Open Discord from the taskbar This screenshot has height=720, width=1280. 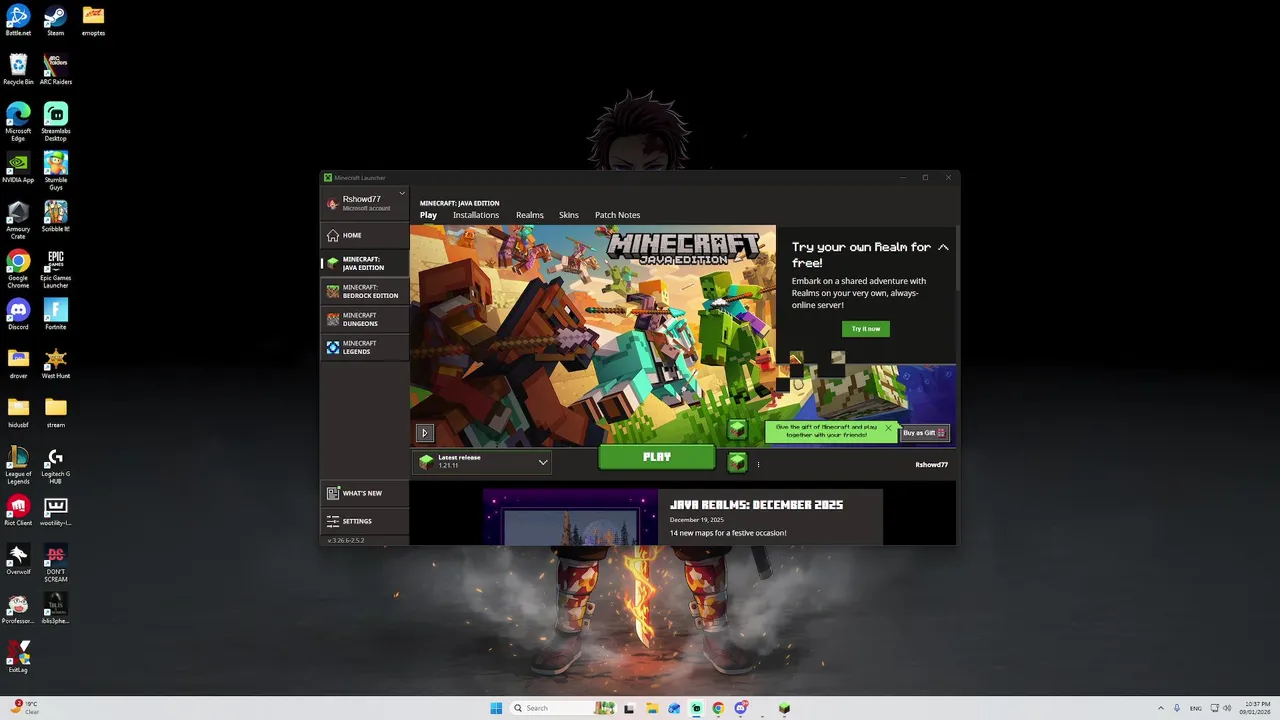pos(740,708)
